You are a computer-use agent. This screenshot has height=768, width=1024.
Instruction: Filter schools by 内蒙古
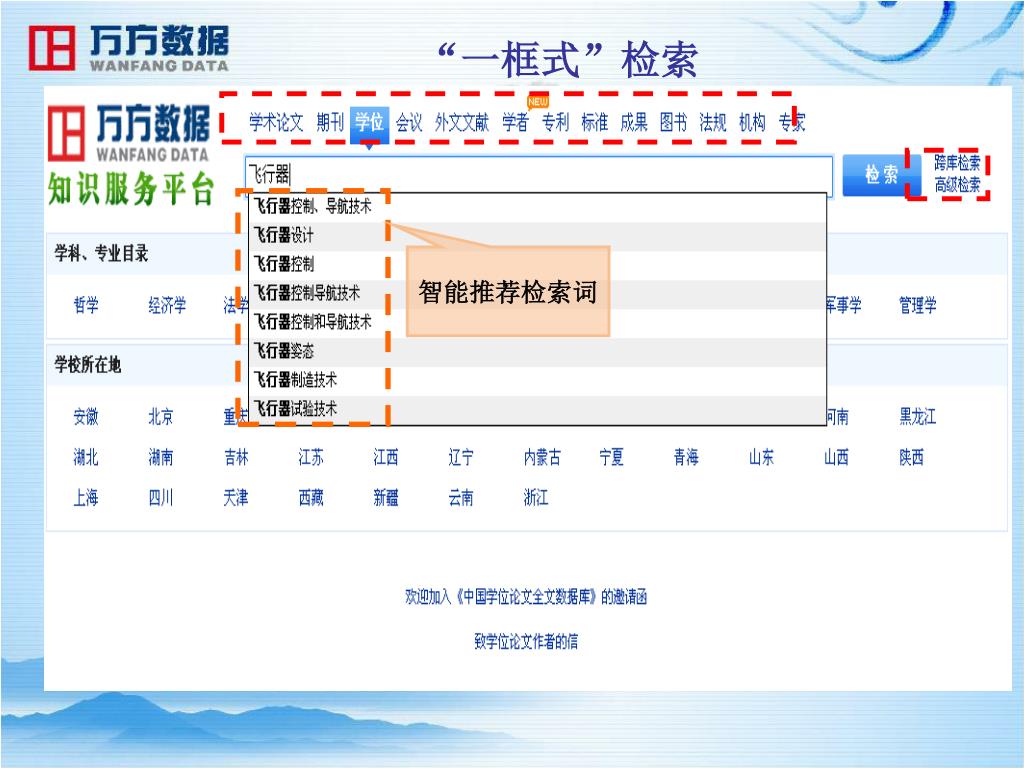coord(542,457)
